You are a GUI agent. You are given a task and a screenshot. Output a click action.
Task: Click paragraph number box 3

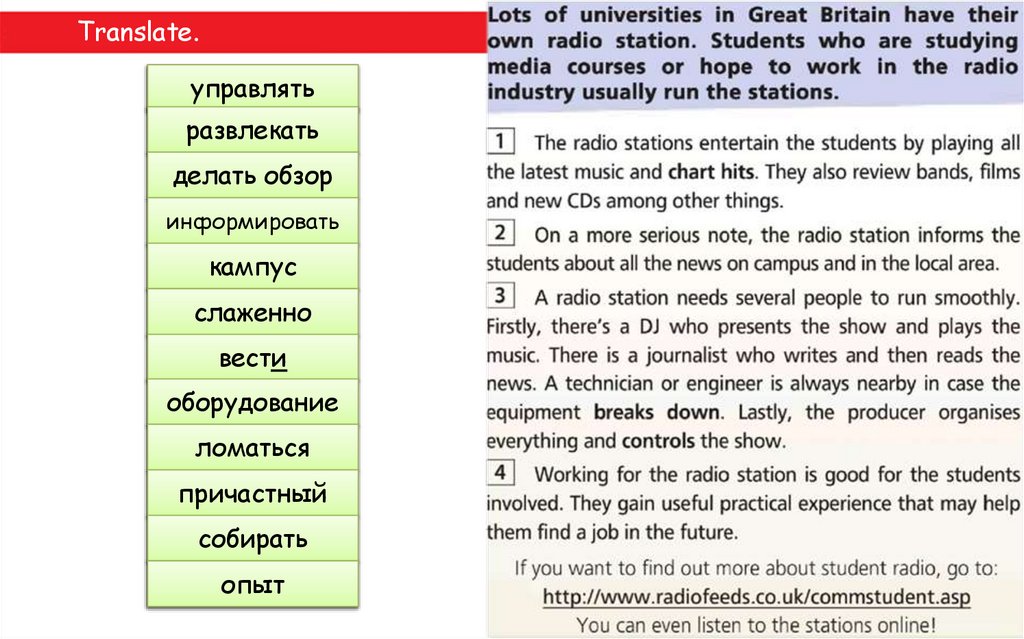pyautogui.click(x=500, y=295)
